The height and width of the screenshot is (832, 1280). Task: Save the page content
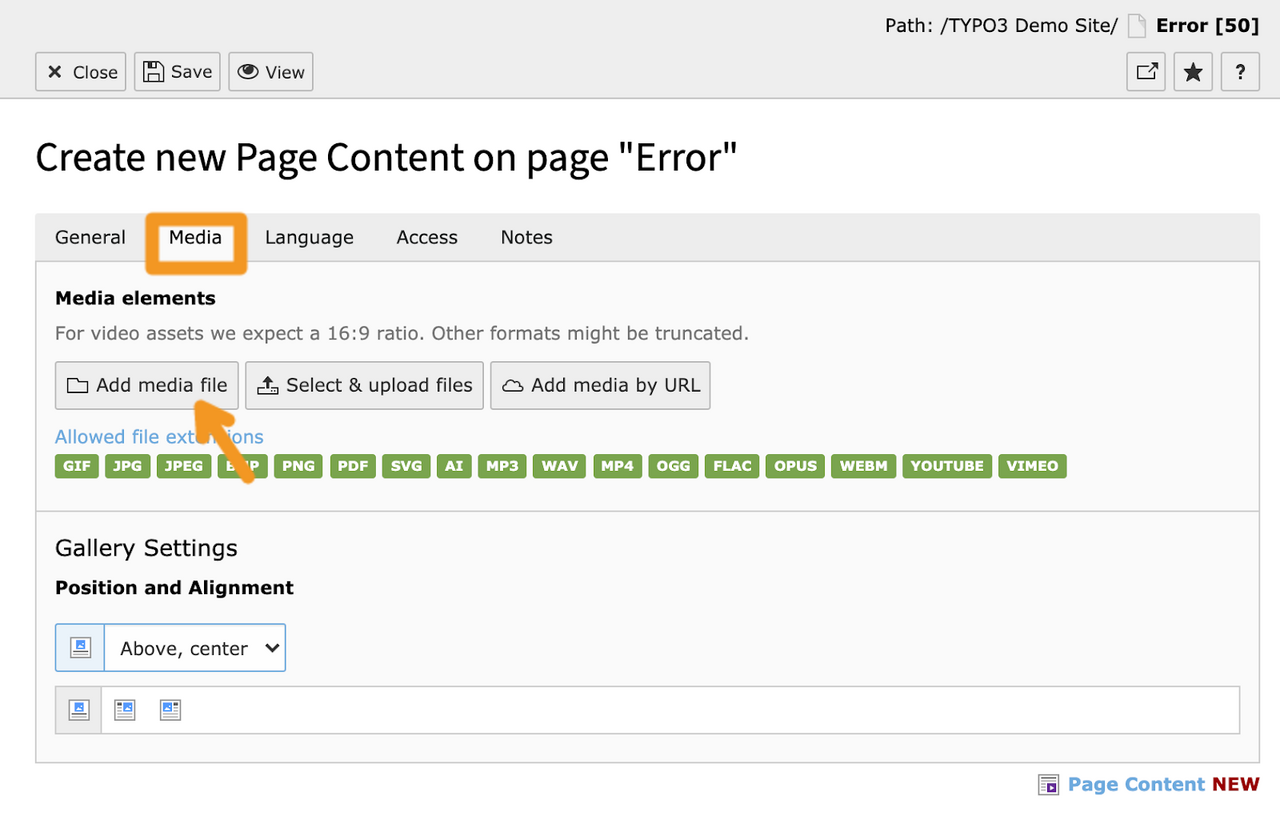(x=177, y=72)
